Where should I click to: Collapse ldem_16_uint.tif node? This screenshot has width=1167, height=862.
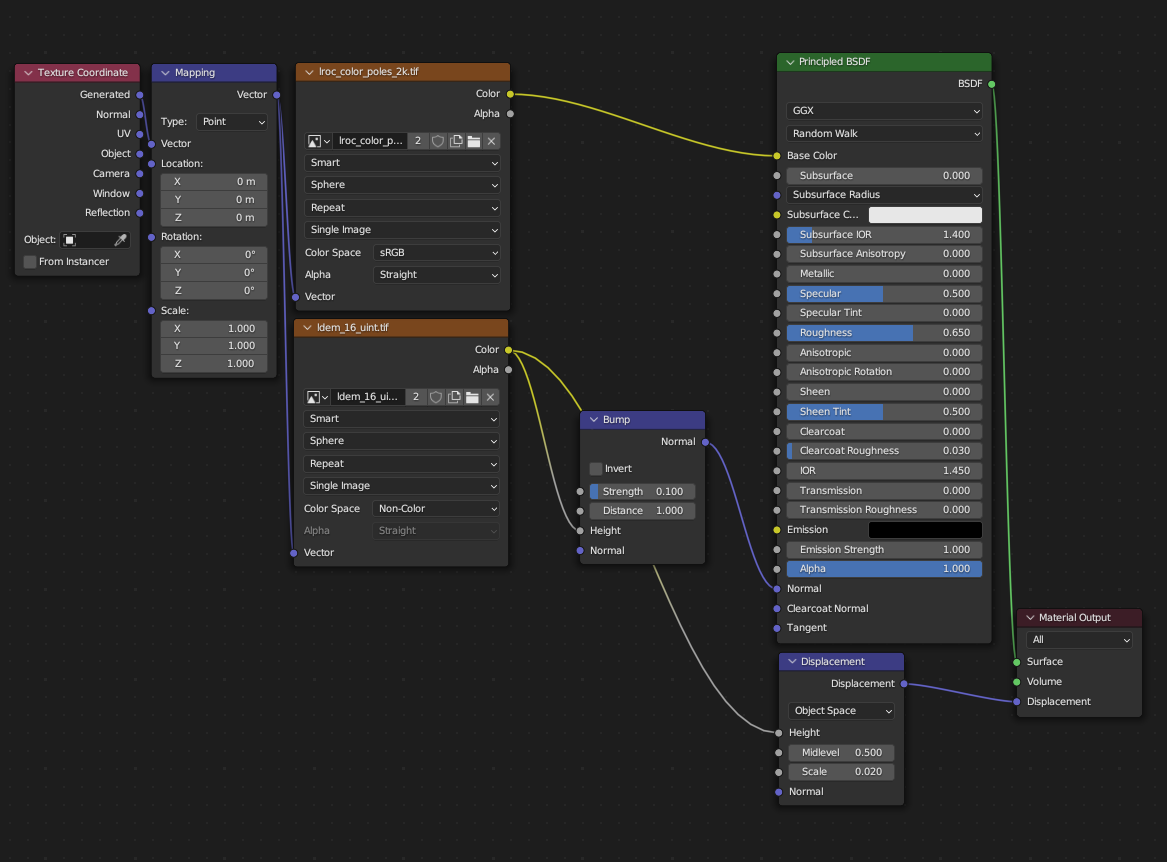(307, 328)
